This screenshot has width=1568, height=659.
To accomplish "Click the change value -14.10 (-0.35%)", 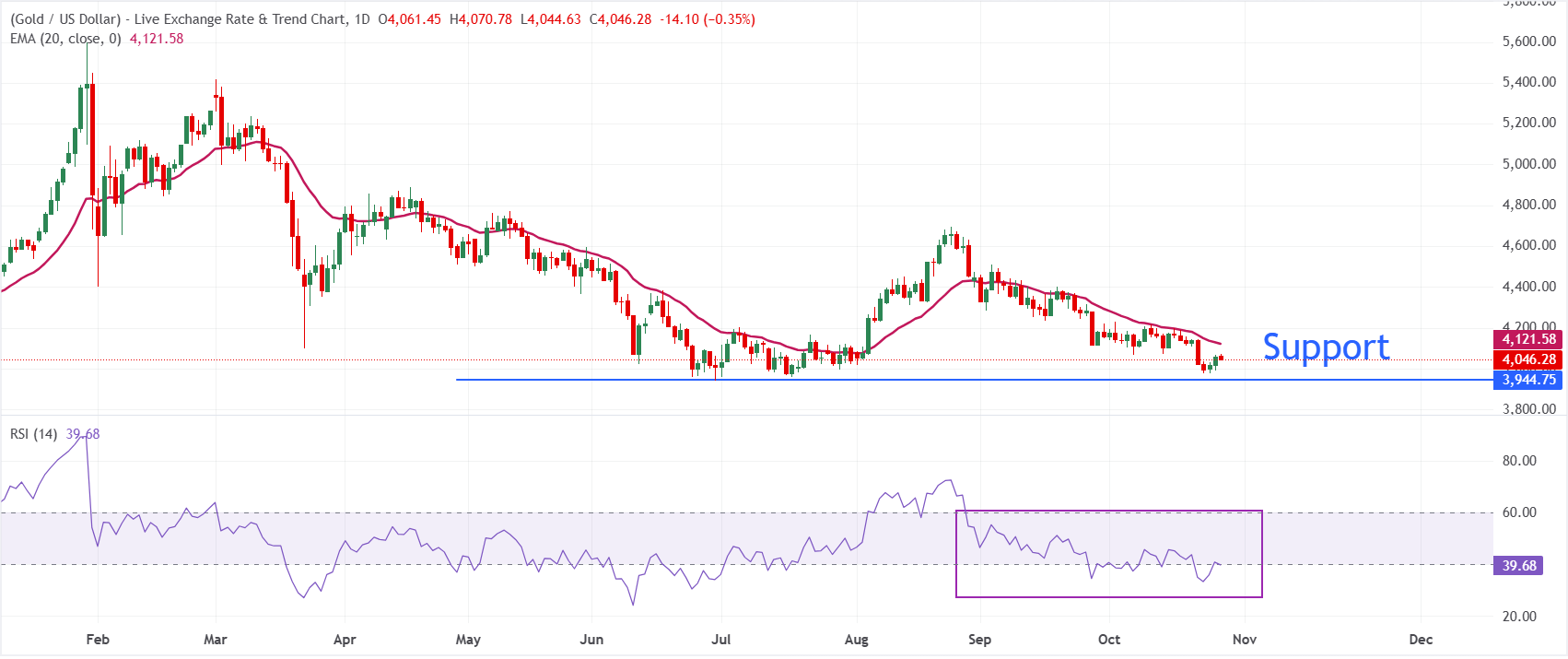I will [708, 19].
